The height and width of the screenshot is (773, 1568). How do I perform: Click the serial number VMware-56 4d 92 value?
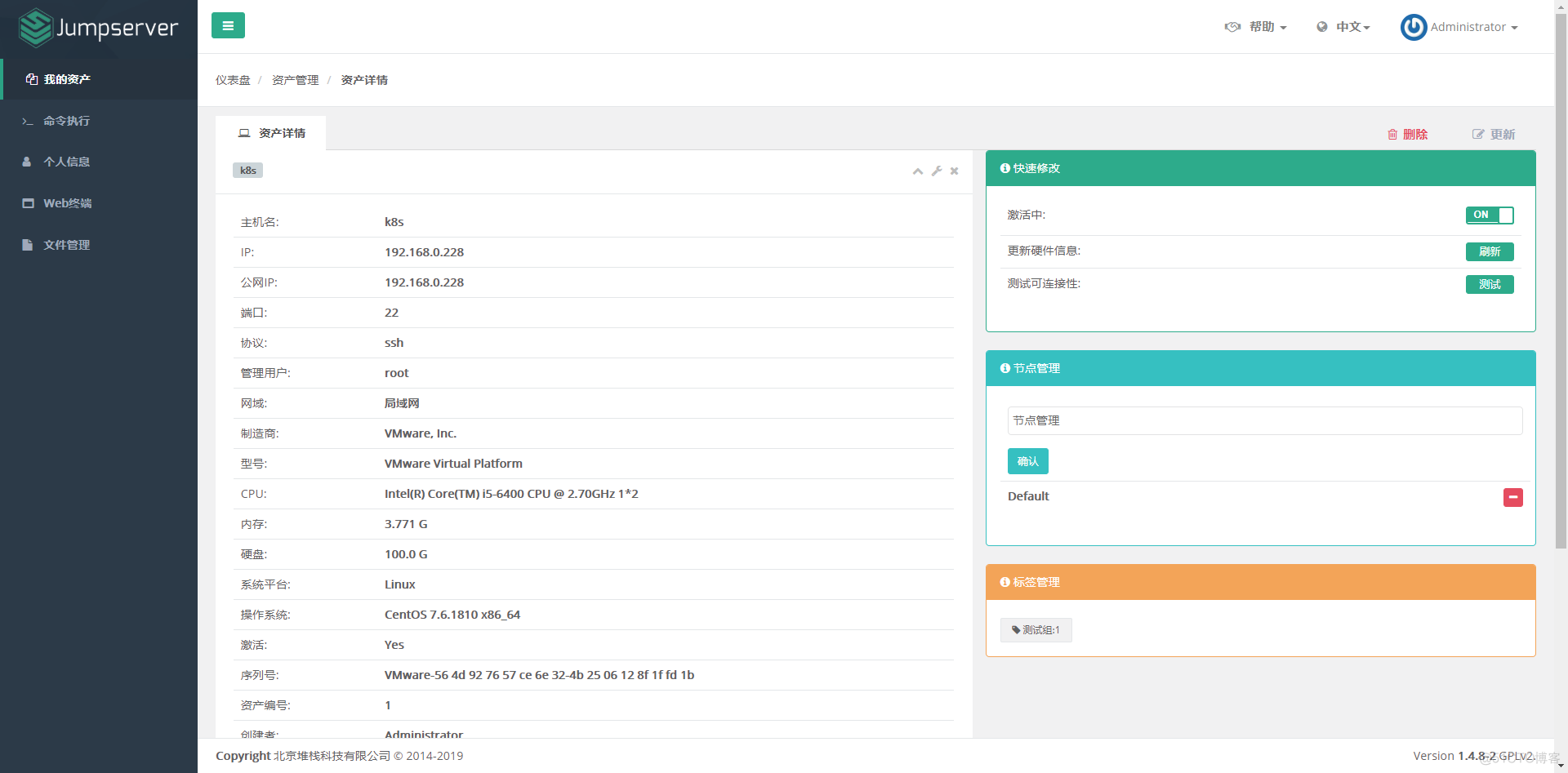click(539, 675)
